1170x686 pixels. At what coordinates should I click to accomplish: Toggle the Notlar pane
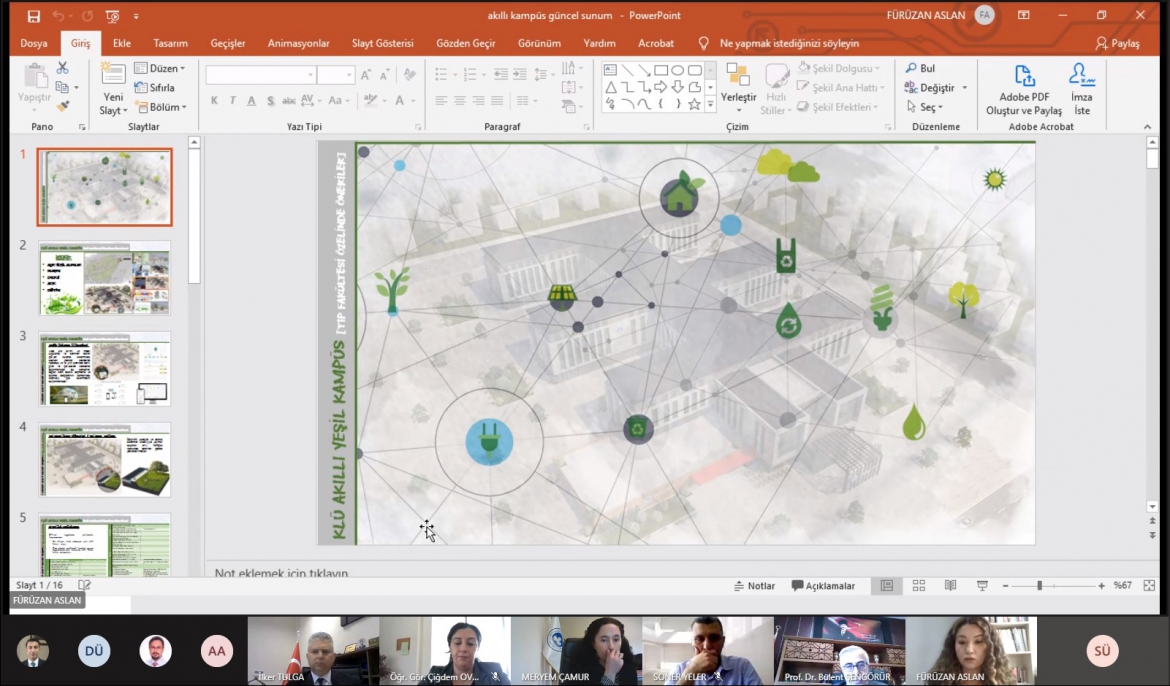(x=754, y=586)
